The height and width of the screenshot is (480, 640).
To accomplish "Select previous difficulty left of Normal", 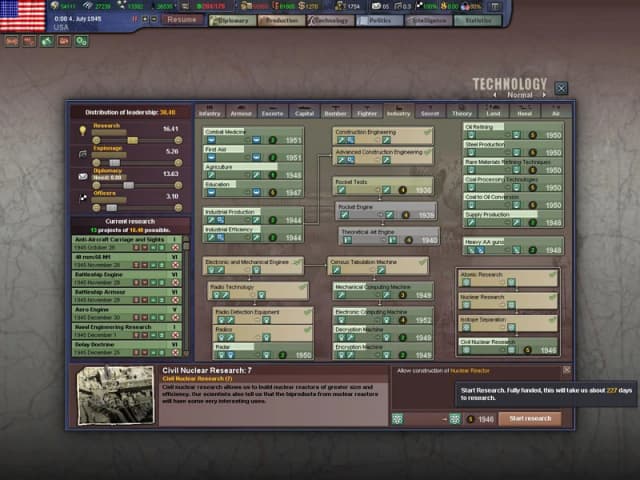I will [495, 95].
